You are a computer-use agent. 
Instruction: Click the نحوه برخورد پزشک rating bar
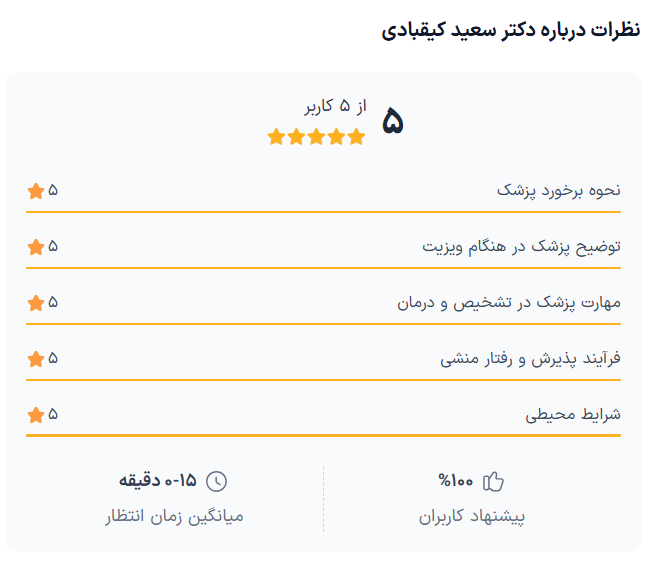(x=324, y=212)
